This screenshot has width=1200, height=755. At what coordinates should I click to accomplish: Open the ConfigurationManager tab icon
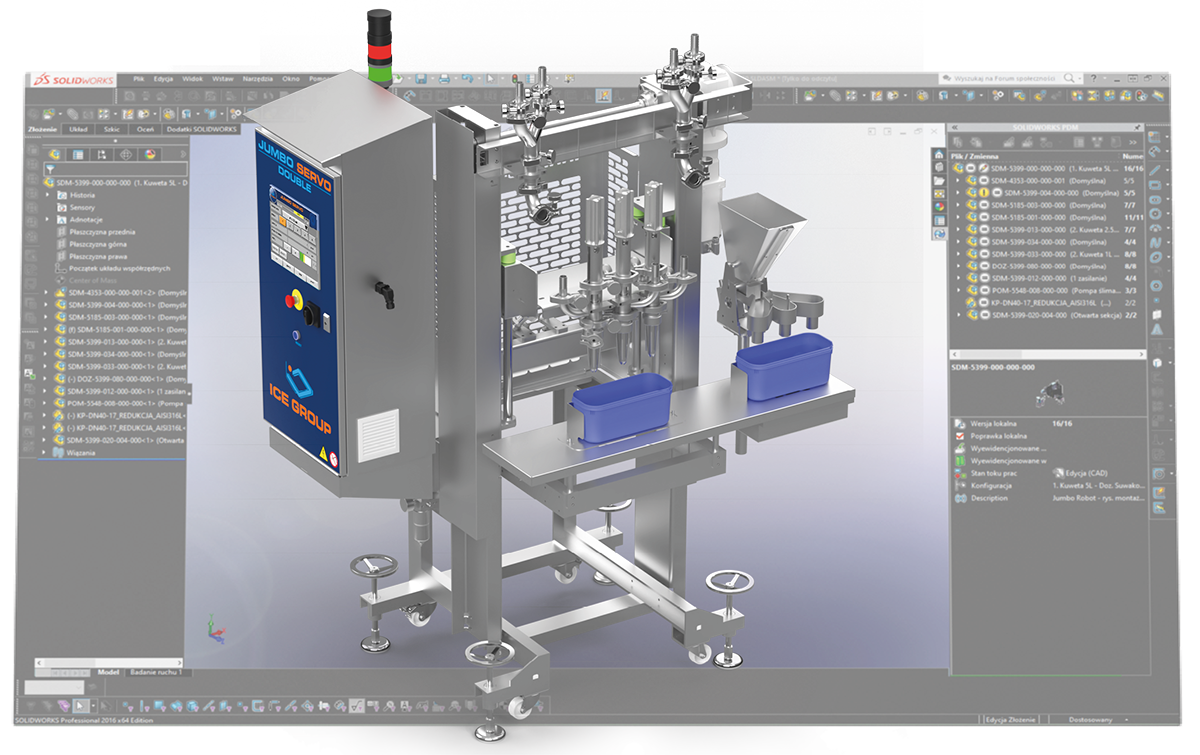tap(101, 155)
